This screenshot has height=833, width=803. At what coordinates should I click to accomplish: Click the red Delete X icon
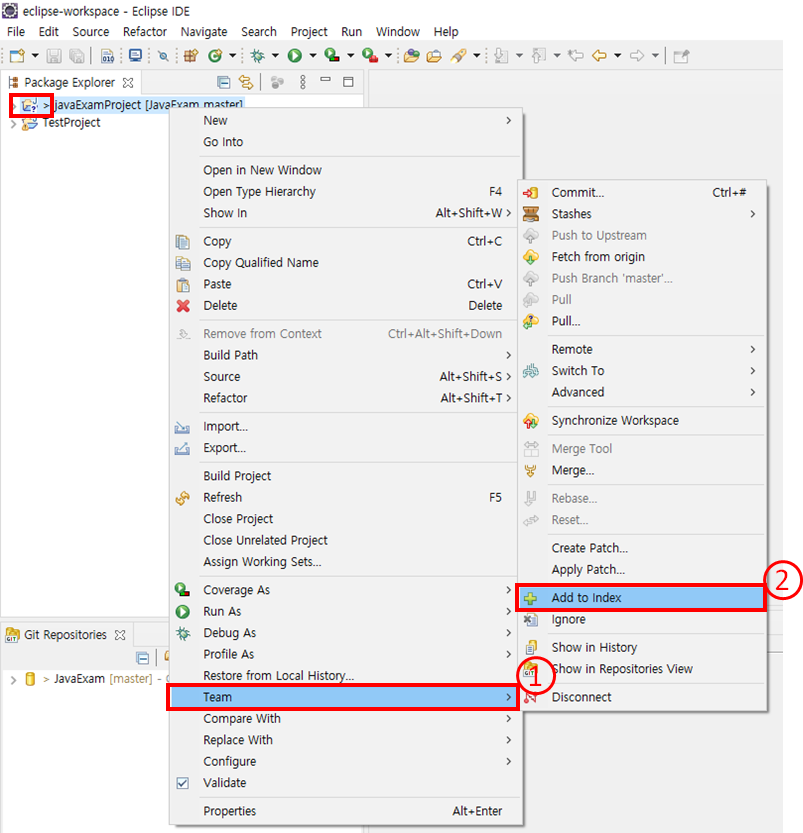click(183, 306)
